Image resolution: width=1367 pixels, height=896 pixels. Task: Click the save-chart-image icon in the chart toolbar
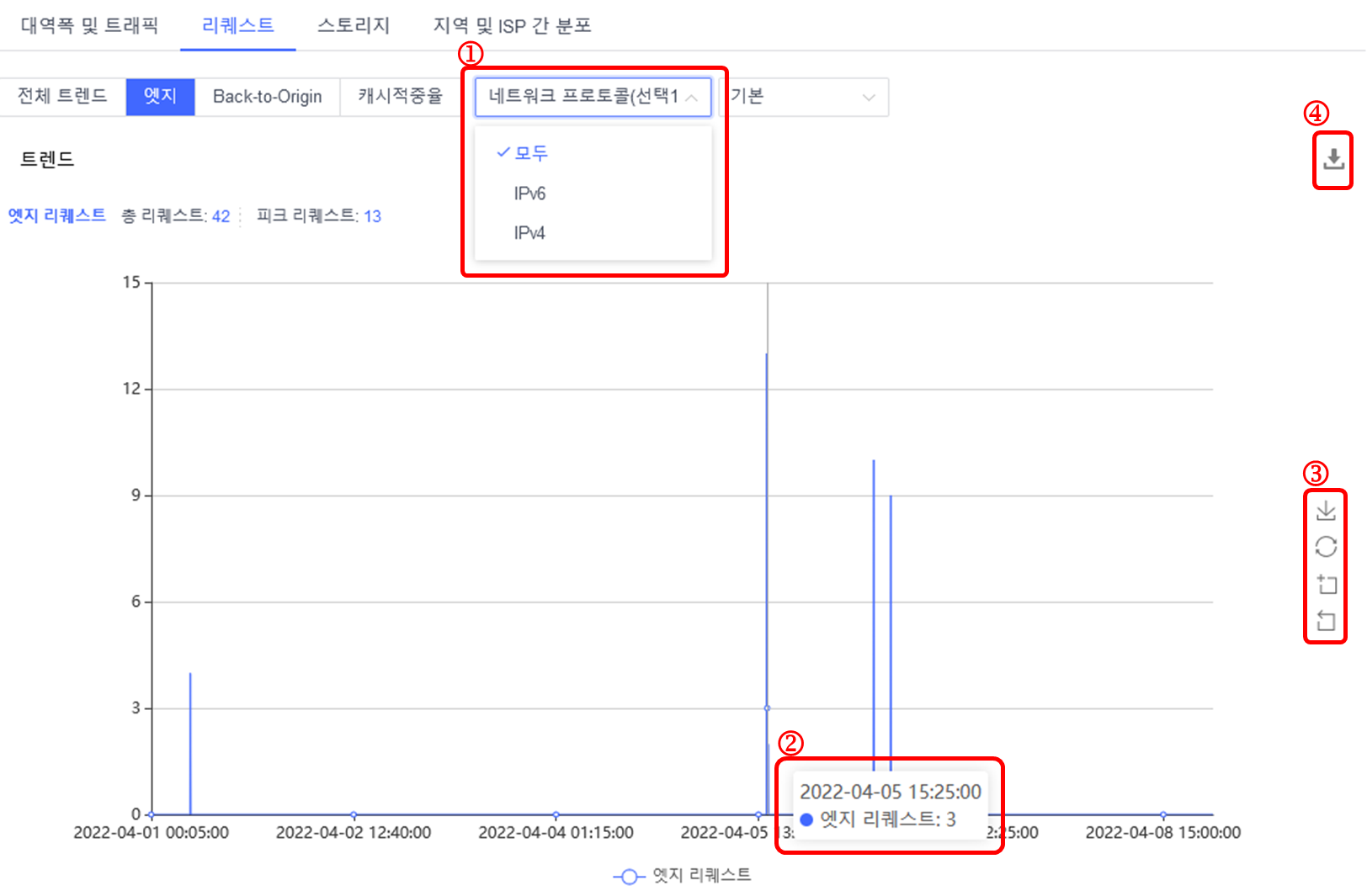coord(1327,509)
